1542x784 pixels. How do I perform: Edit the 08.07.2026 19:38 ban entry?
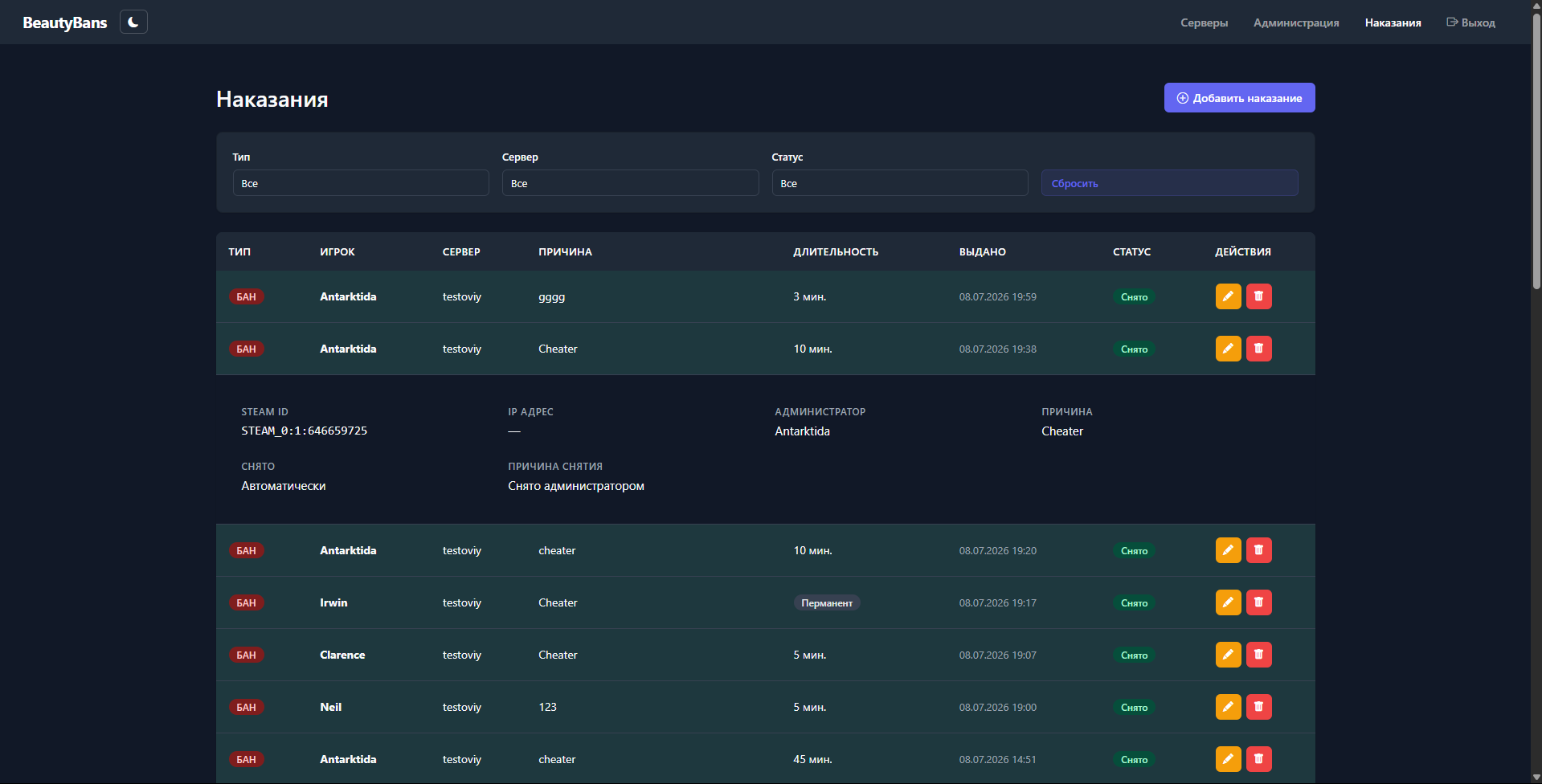click(x=1228, y=349)
